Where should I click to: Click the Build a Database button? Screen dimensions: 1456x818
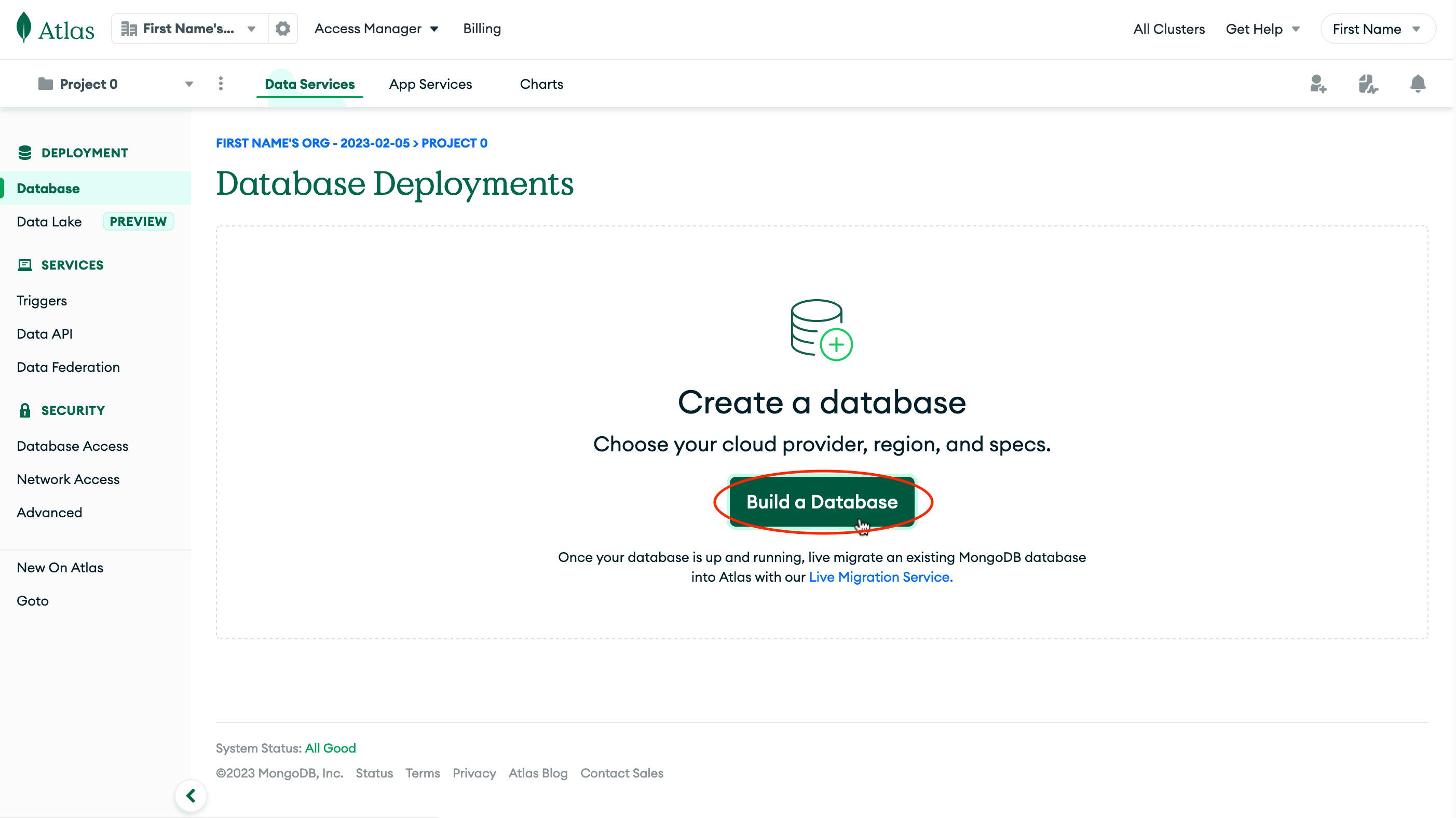click(x=821, y=501)
